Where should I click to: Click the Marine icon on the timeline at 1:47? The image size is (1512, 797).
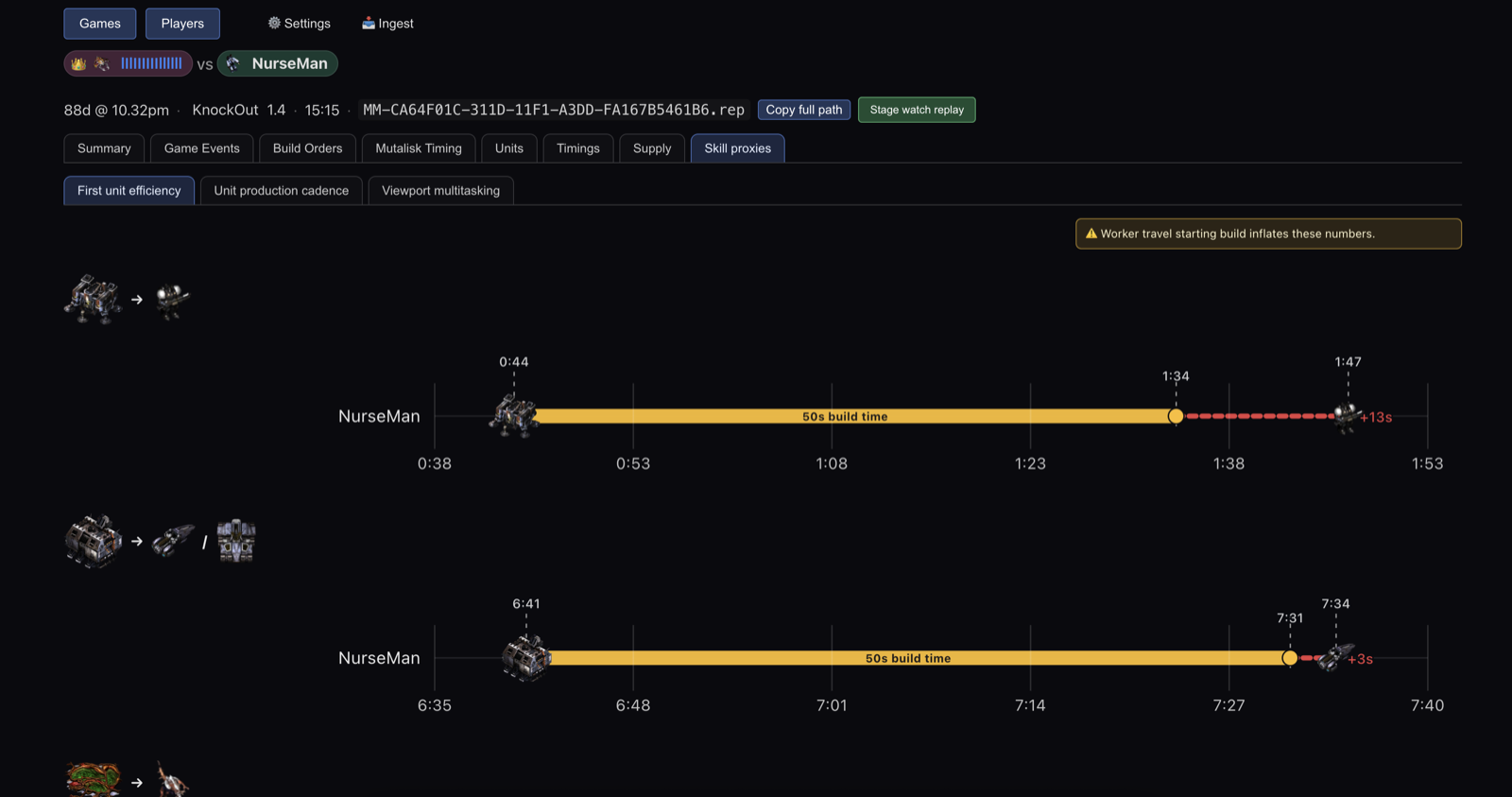(x=1347, y=415)
